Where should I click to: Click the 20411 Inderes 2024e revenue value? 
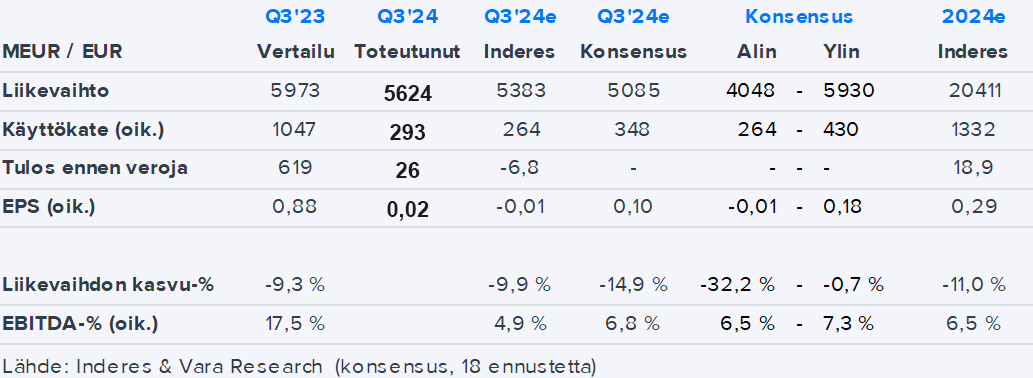(x=975, y=90)
